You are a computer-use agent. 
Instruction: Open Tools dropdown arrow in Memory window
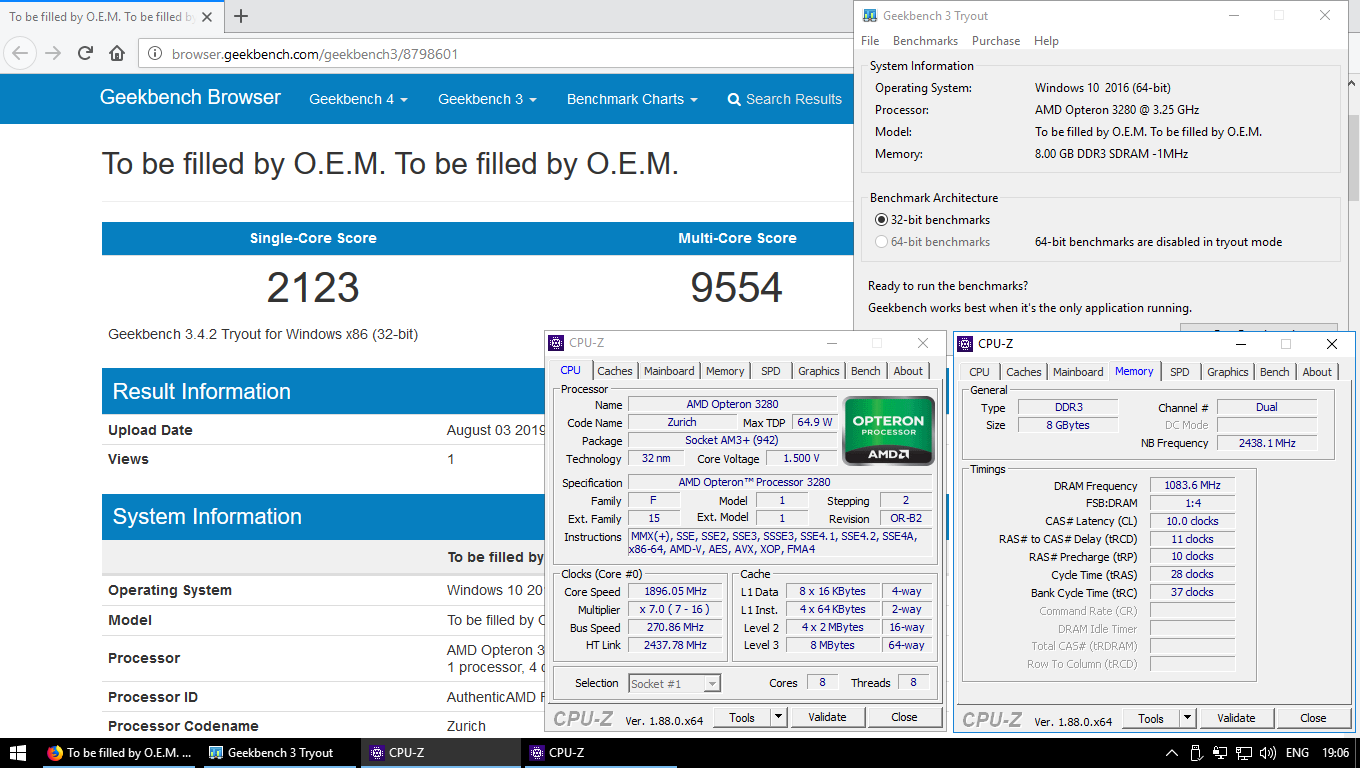1188,718
